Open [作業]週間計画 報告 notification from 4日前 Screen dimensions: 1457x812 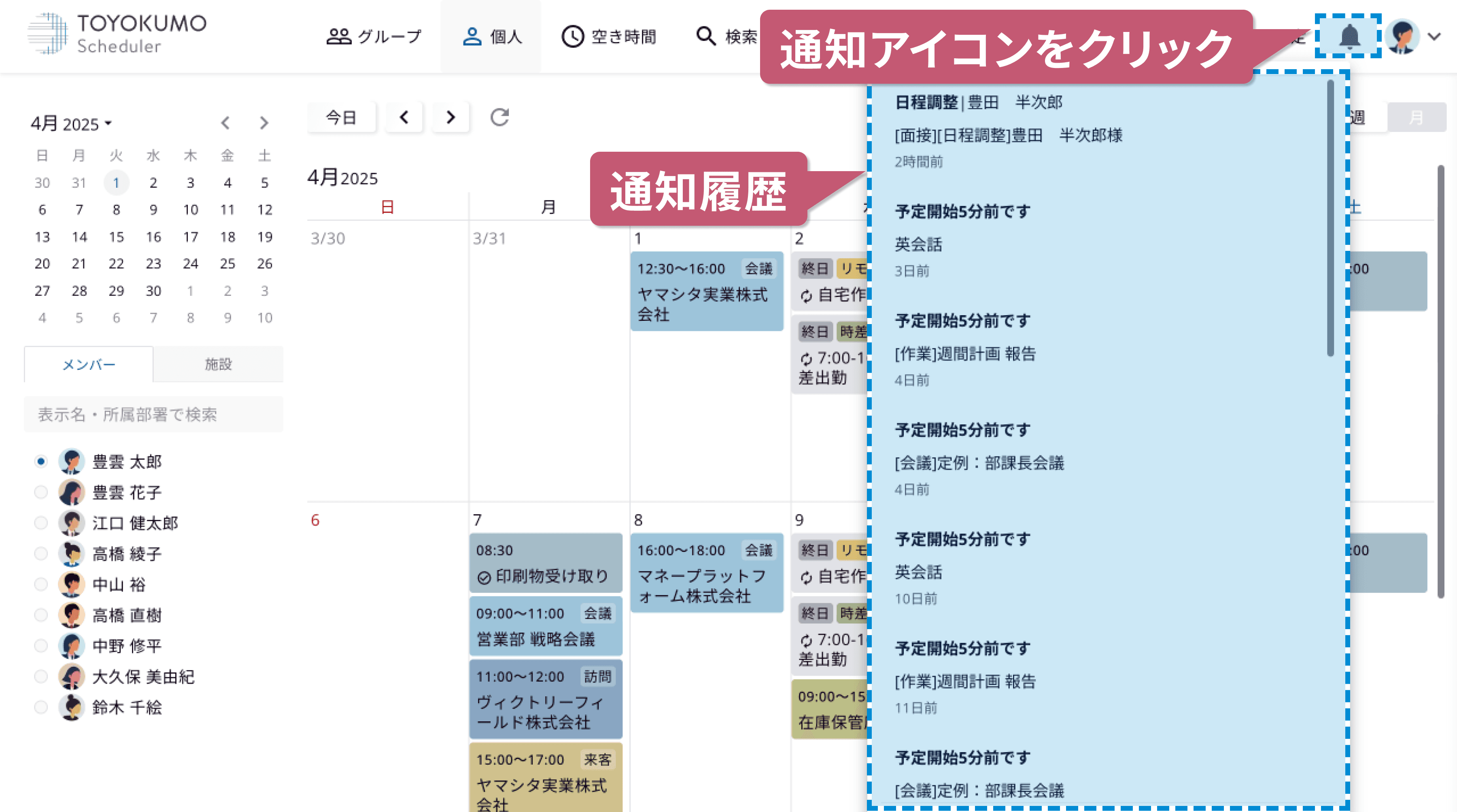1097,350
